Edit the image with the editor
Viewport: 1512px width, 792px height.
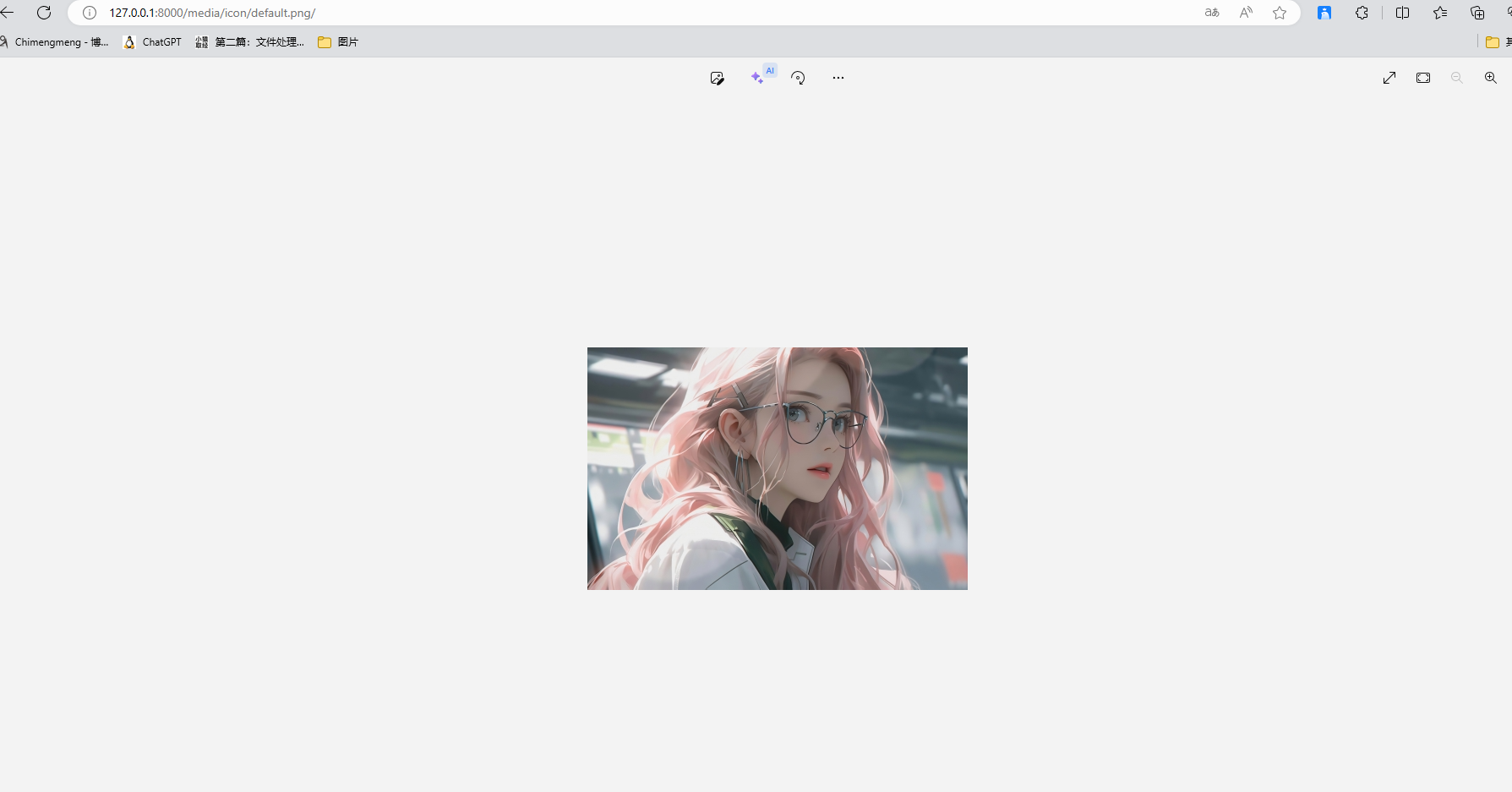click(717, 78)
